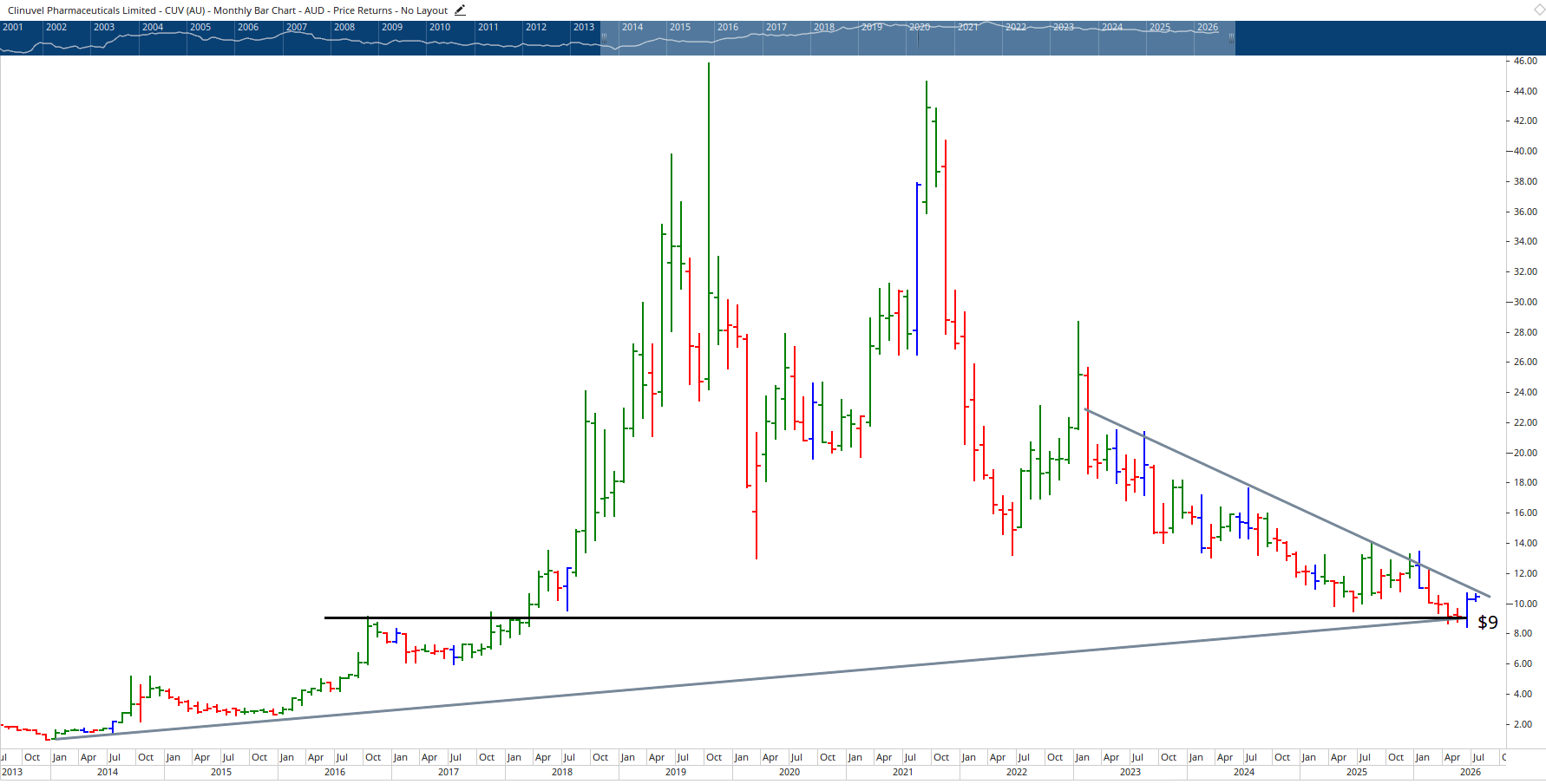Click the diamond icon above the price axis
Screen dimensions: 1546x784
pos(1539,10)
